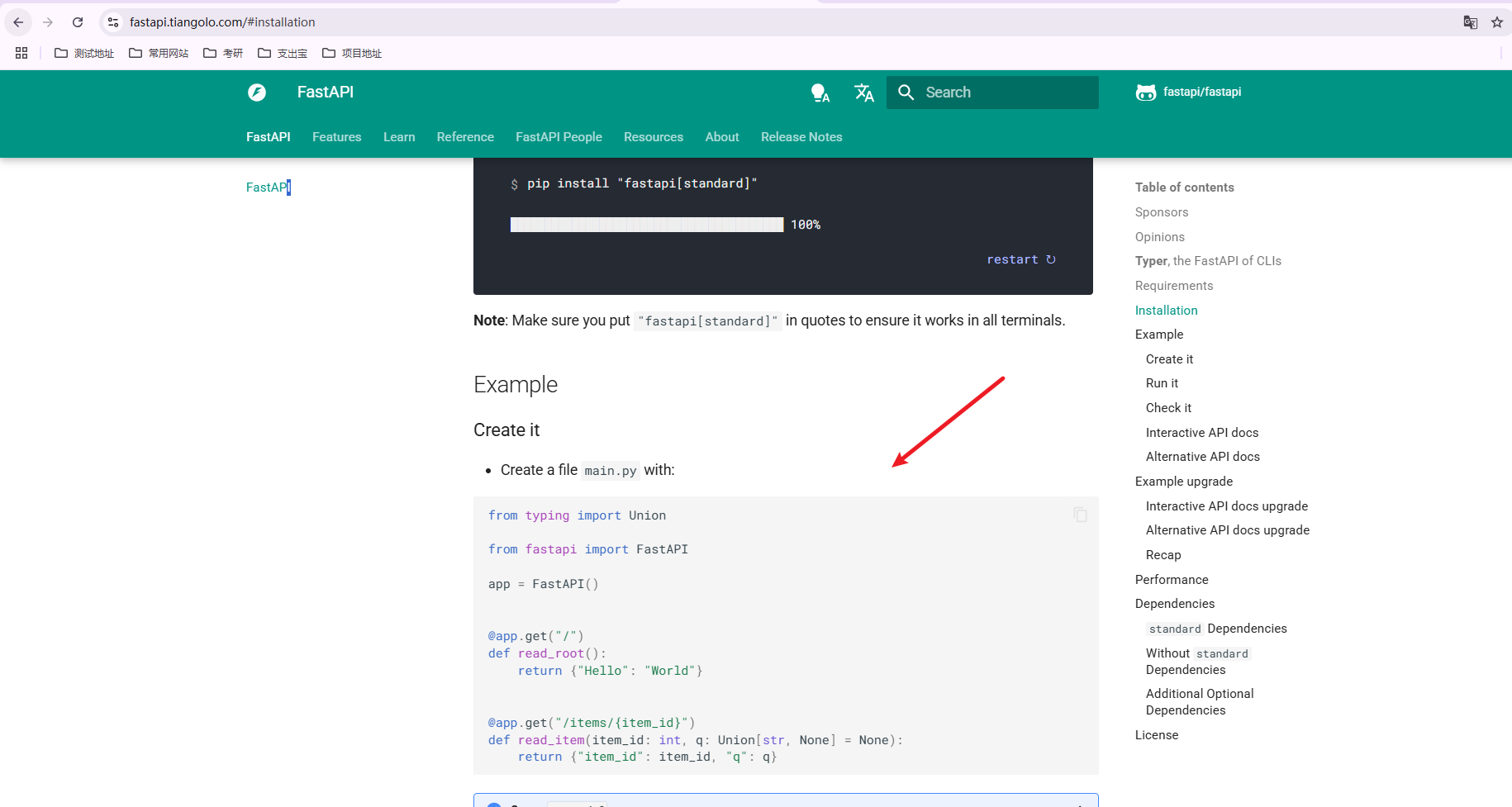Click the translate page icon in the address bar
This screenshot has width=1512, height=807.
click(1471, 22)
